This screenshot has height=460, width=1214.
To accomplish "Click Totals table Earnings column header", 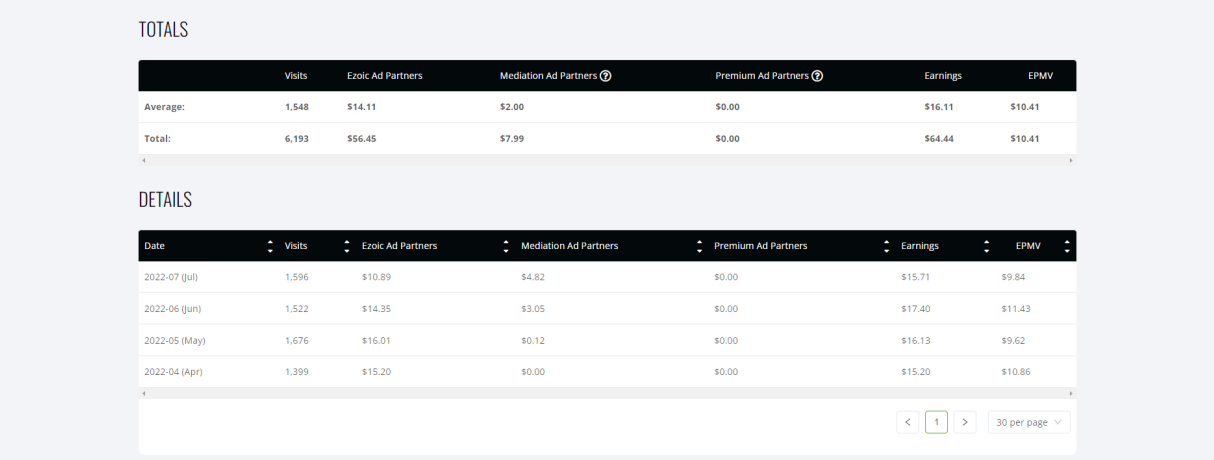I will pyautogui.click(x=943, y=76).
